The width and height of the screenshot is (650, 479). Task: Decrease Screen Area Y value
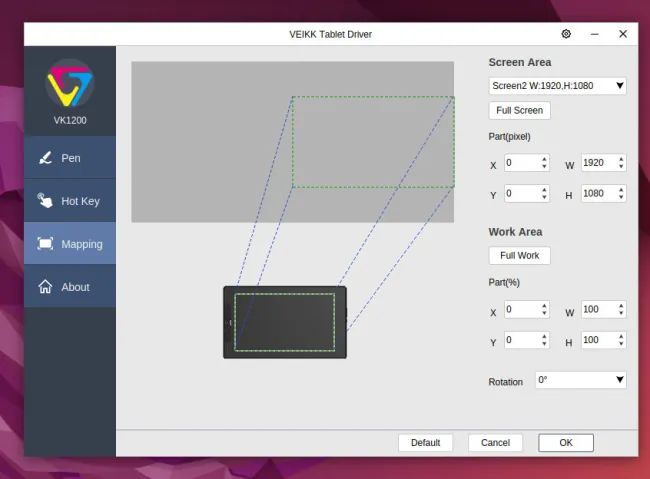pyautogui.click(x=544, y=197)
